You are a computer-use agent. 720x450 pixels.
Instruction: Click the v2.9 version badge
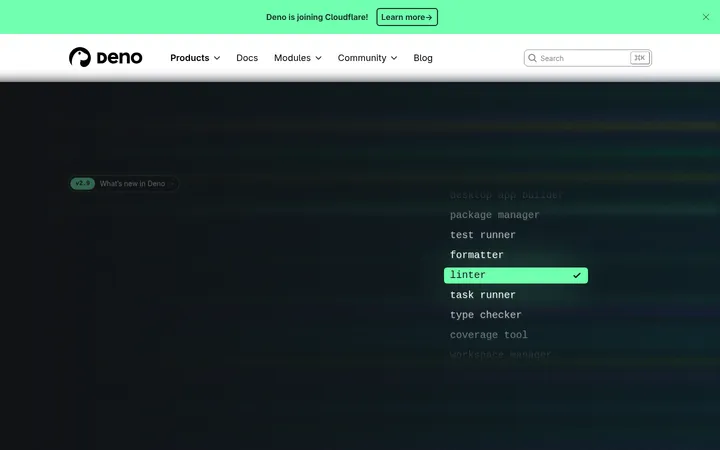83,183
